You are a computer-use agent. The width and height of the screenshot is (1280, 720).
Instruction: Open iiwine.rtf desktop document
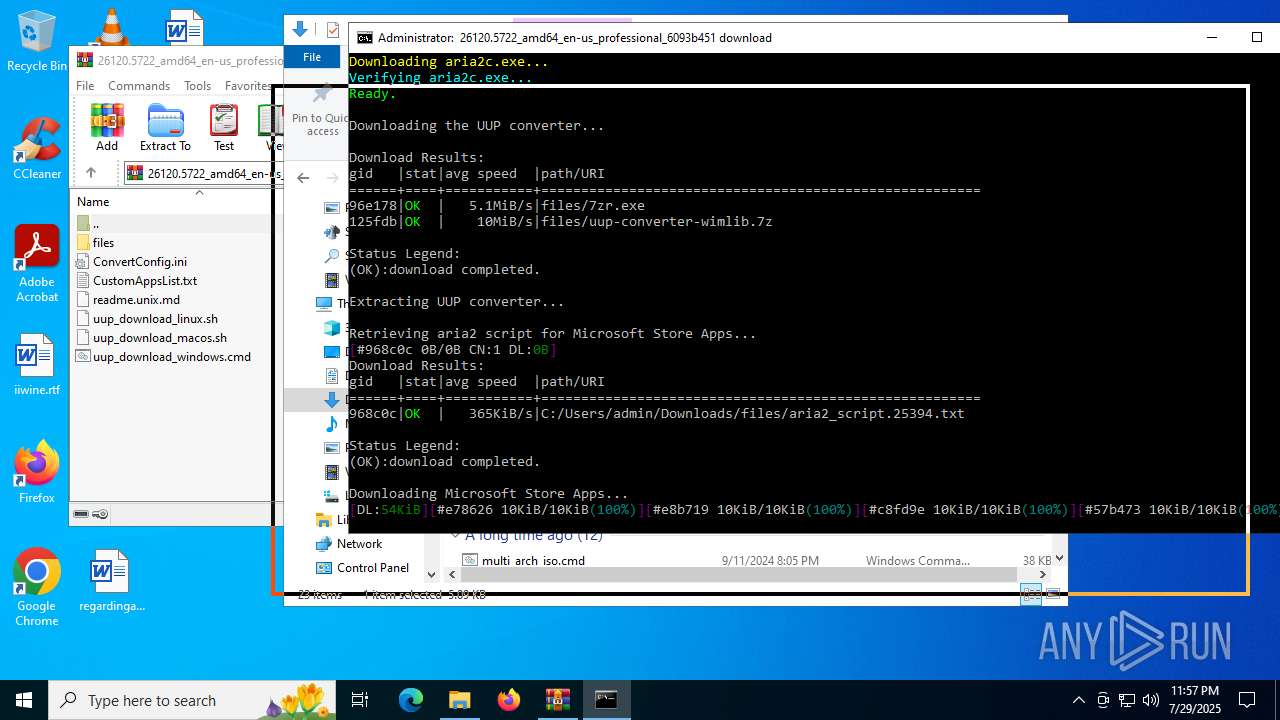(37, 365)
